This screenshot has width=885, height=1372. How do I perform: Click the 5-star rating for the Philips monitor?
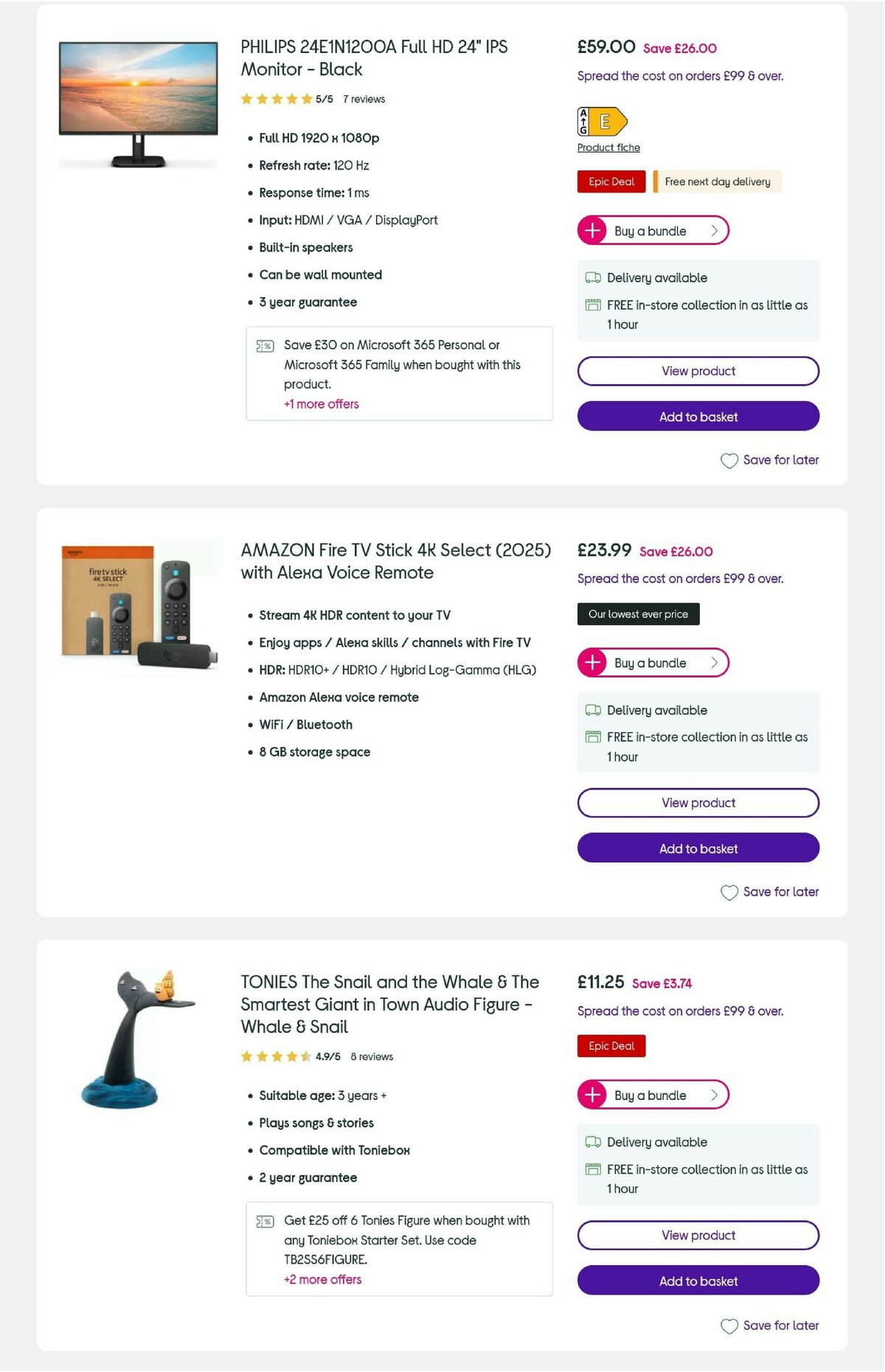click(x=275, y=98)
